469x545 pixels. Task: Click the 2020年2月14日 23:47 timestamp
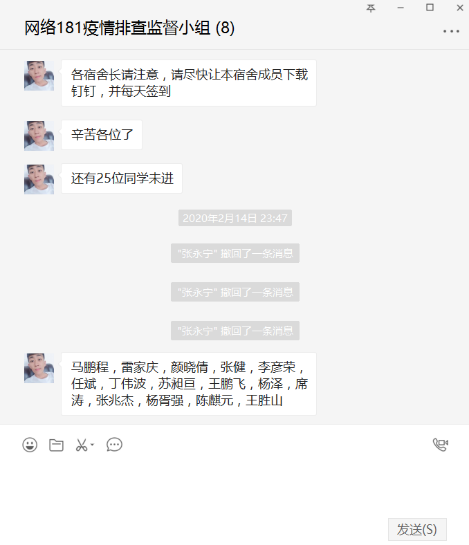pos(235,218)
